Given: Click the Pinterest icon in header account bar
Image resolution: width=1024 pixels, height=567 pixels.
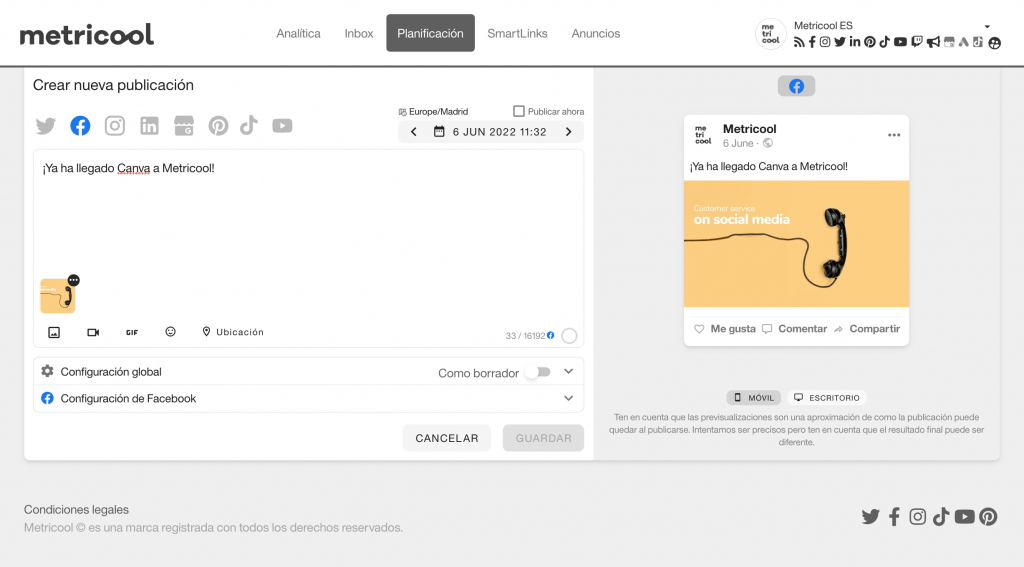Looking at the screenshot, I should point(870,42).
